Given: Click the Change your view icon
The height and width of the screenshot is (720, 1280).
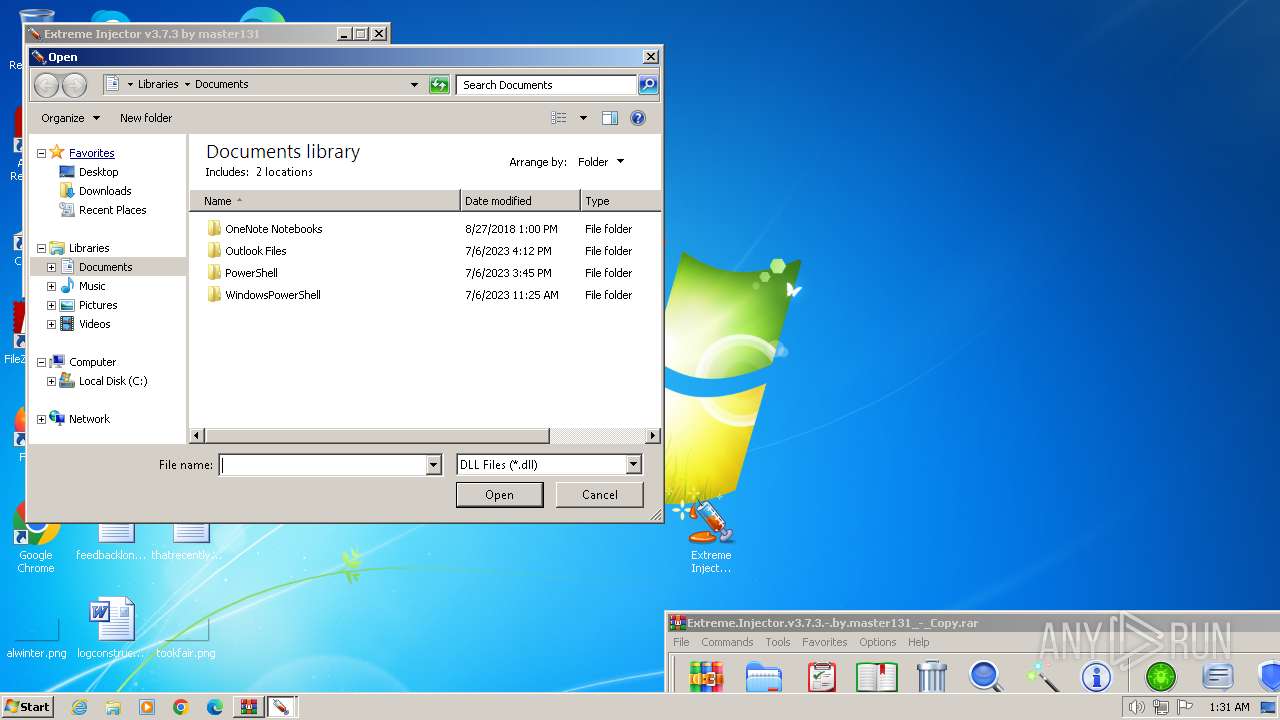Looking at the screenshot, I should point(559,118).
